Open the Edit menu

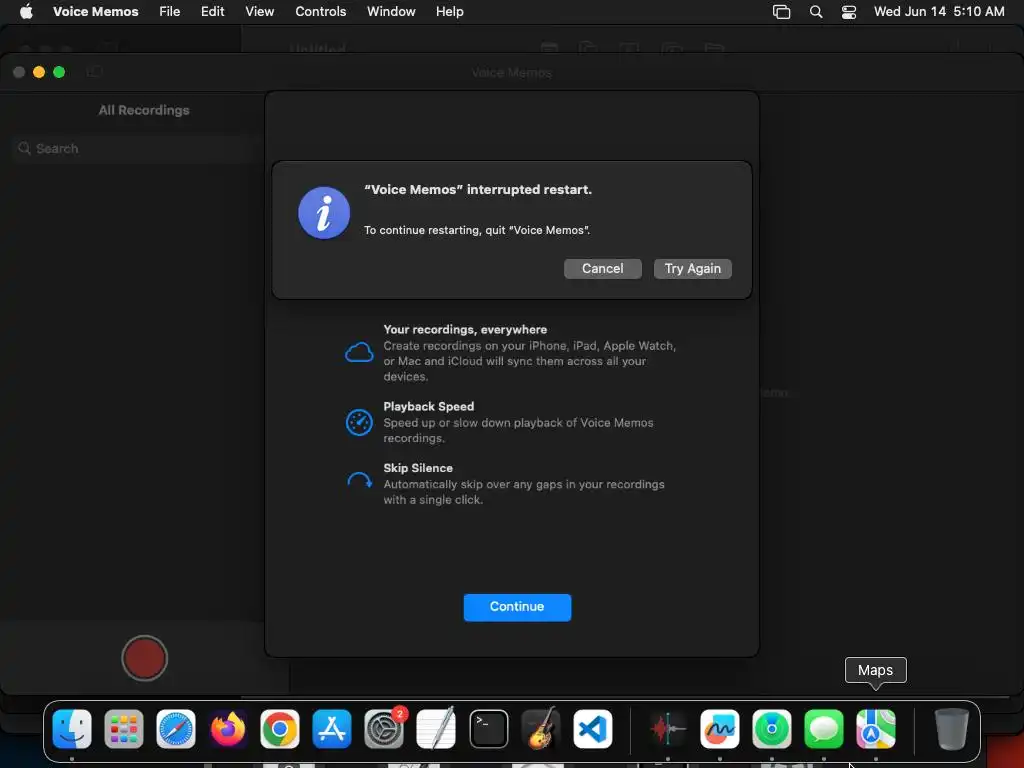212,11
